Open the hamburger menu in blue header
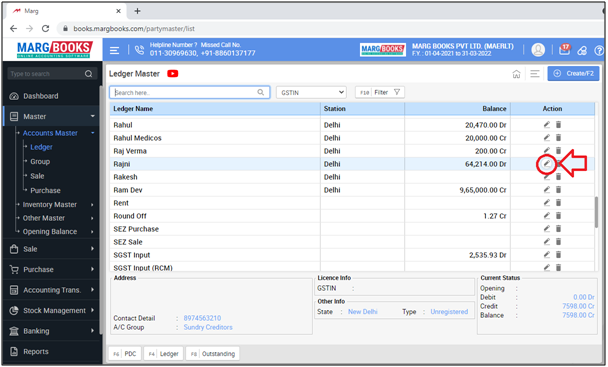Image resolution: width=608 pixels, height=367 pixels. [x=114, y=50]
